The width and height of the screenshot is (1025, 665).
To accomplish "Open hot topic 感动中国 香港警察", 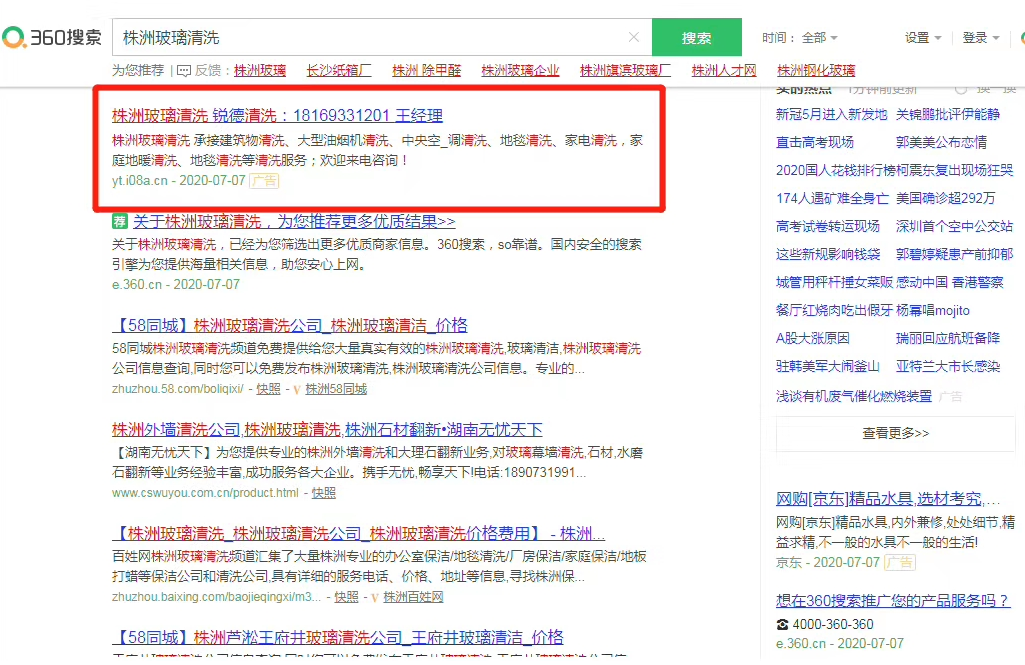I will point(950,282).
